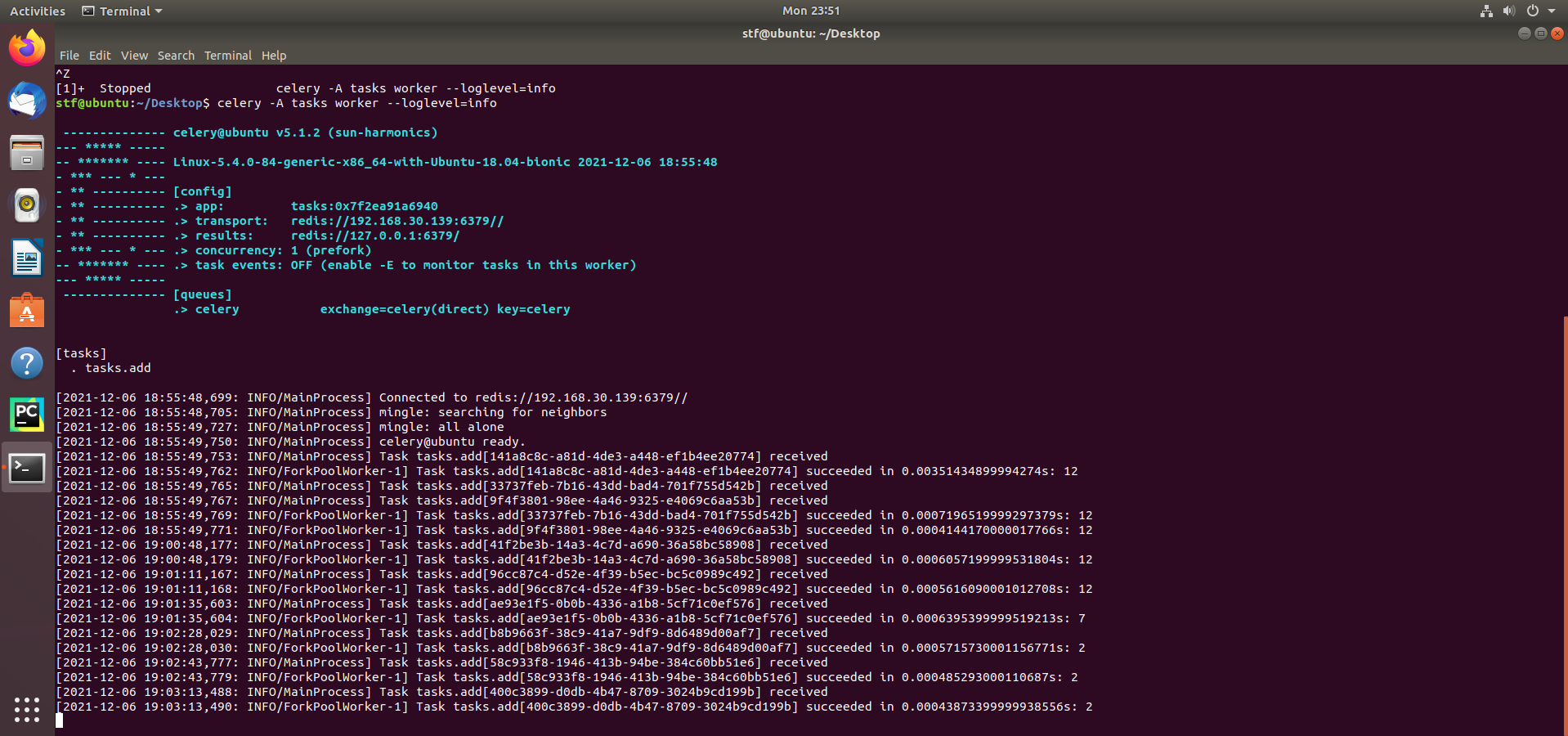Click the [tasks] header text
1568x736 pixels.
tap(81, 353)
